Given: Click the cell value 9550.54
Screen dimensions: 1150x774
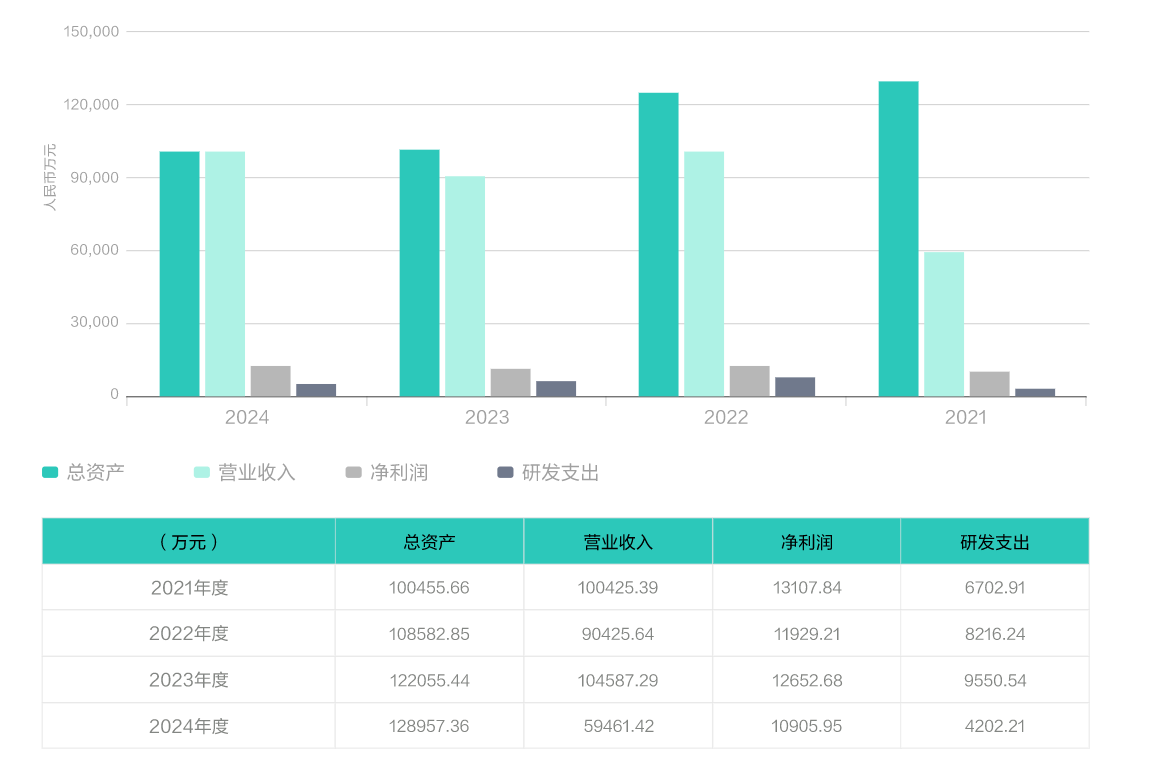Looking at the screenshot, I should [x=995, y=680].
